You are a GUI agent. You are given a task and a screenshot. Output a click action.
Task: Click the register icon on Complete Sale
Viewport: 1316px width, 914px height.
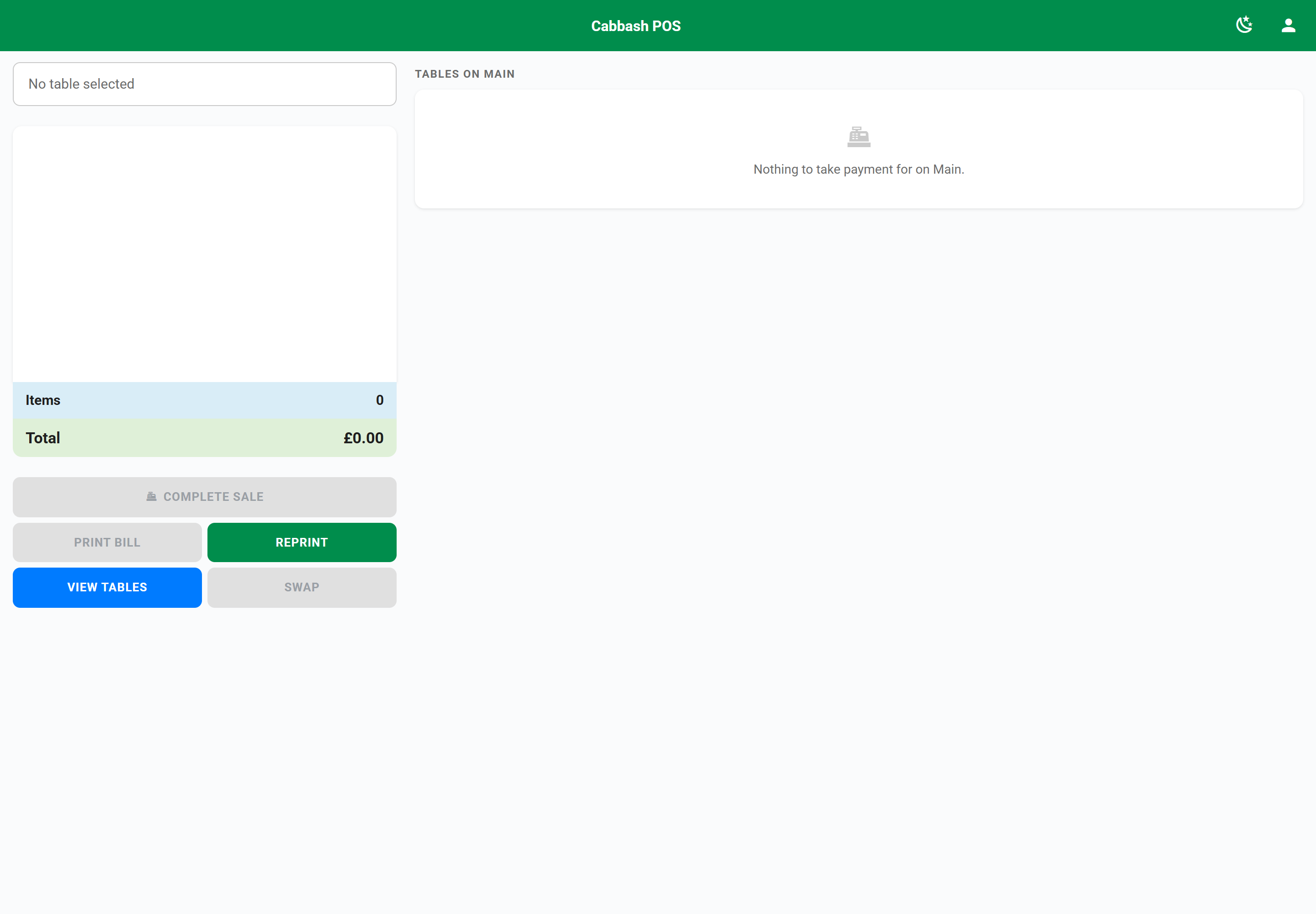151,496
